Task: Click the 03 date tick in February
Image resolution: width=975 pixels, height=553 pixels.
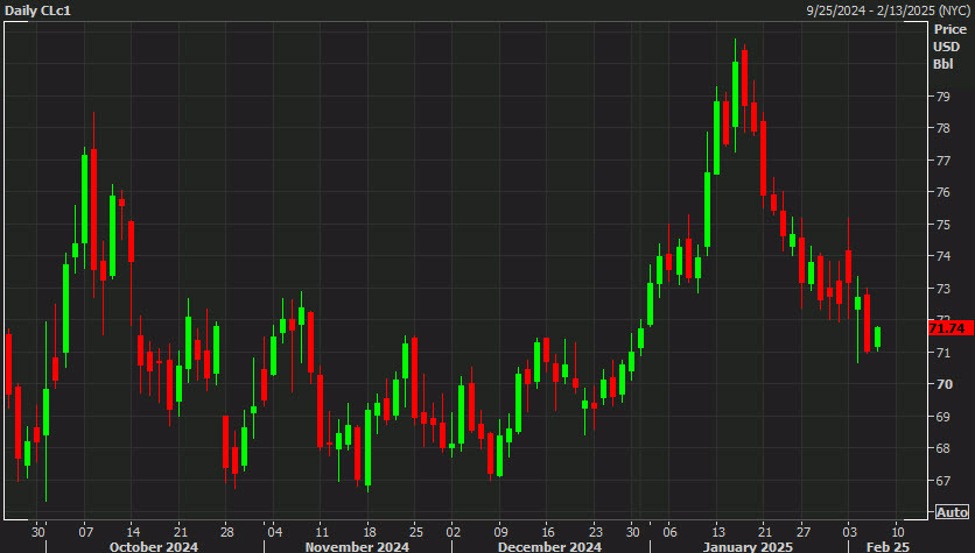Action: pos(849,532)
